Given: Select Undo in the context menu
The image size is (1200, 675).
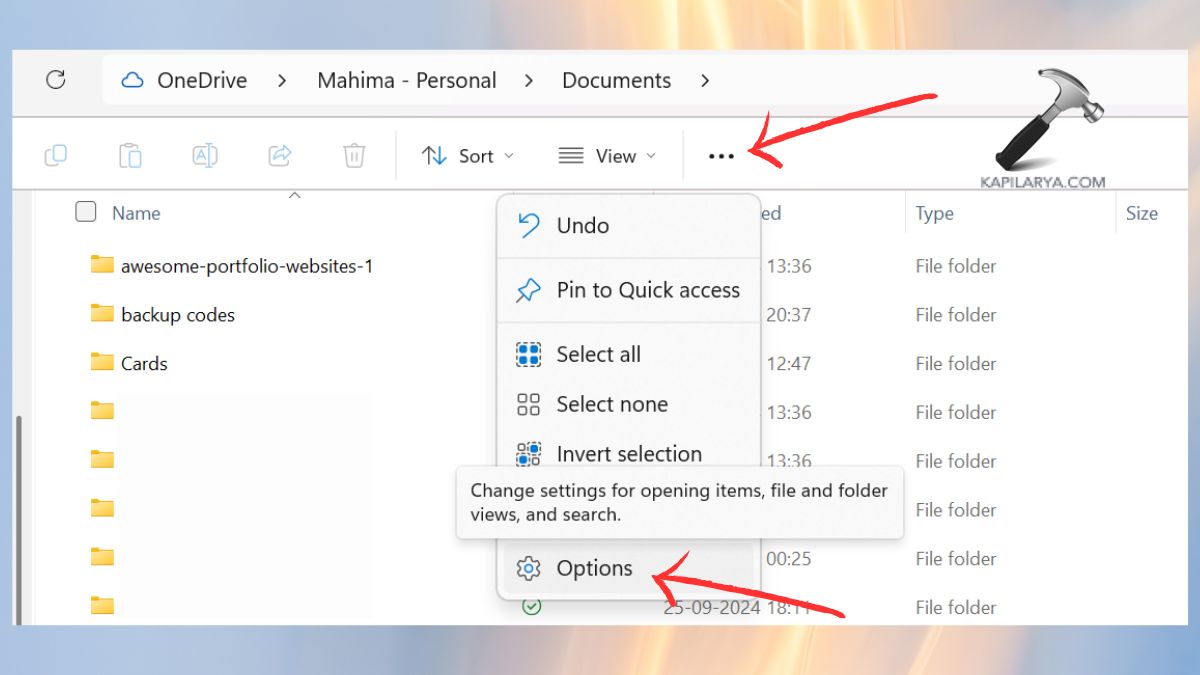Looking at the screenshot, I should (582, 225).
